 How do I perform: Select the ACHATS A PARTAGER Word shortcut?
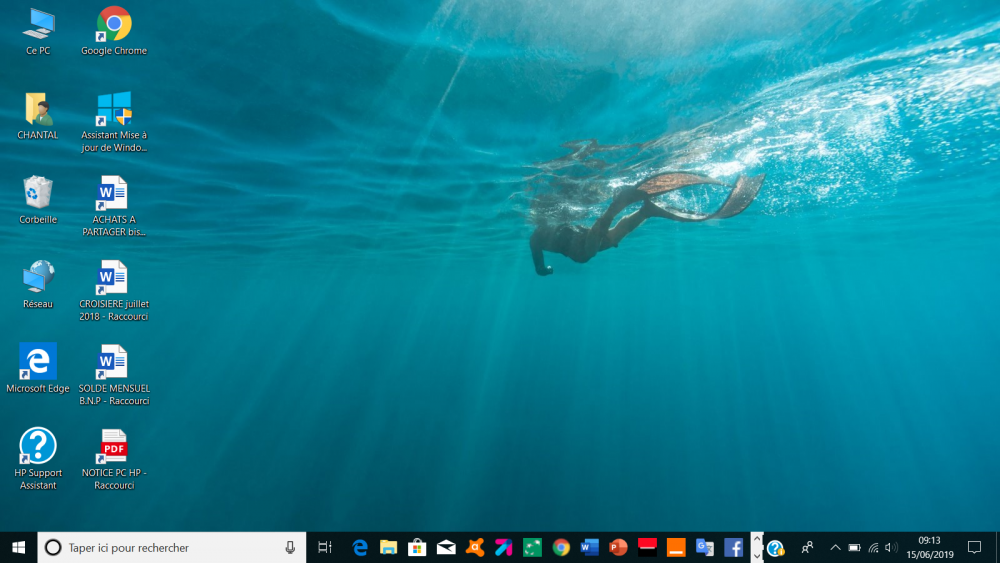pyautogui.click(x=114, y=207)
